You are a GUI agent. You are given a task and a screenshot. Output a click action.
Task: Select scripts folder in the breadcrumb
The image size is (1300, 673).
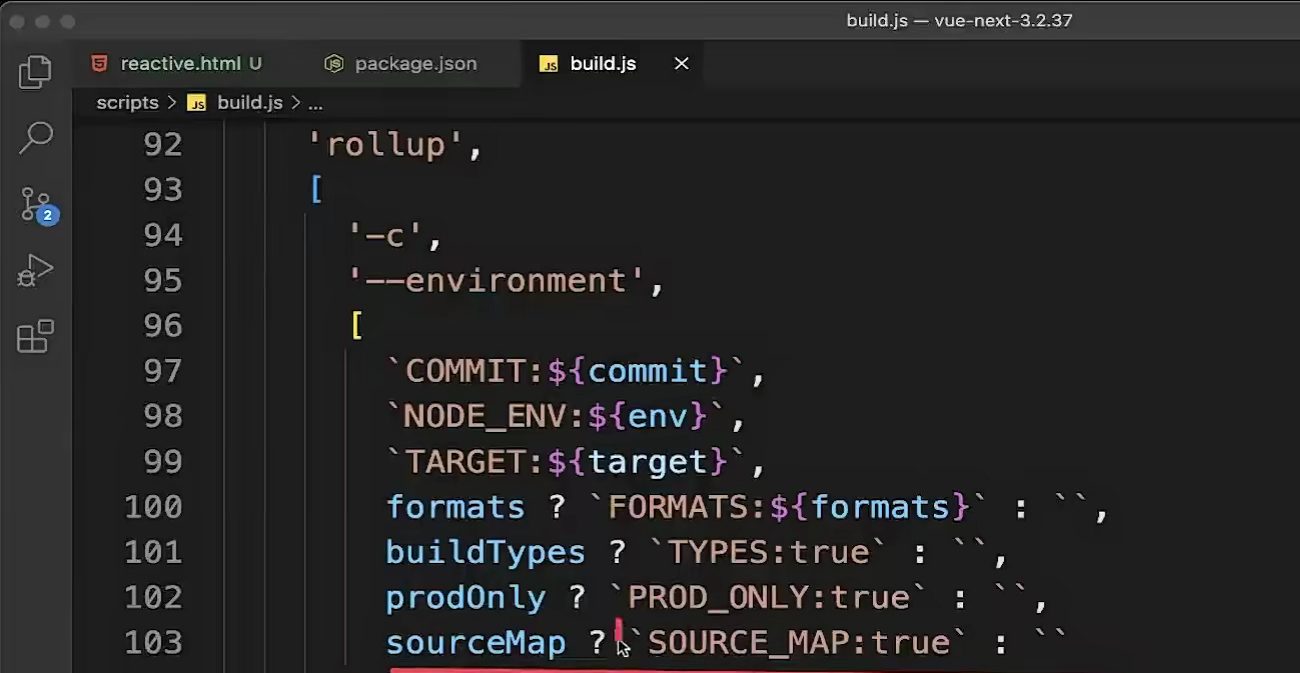point(128,102)
